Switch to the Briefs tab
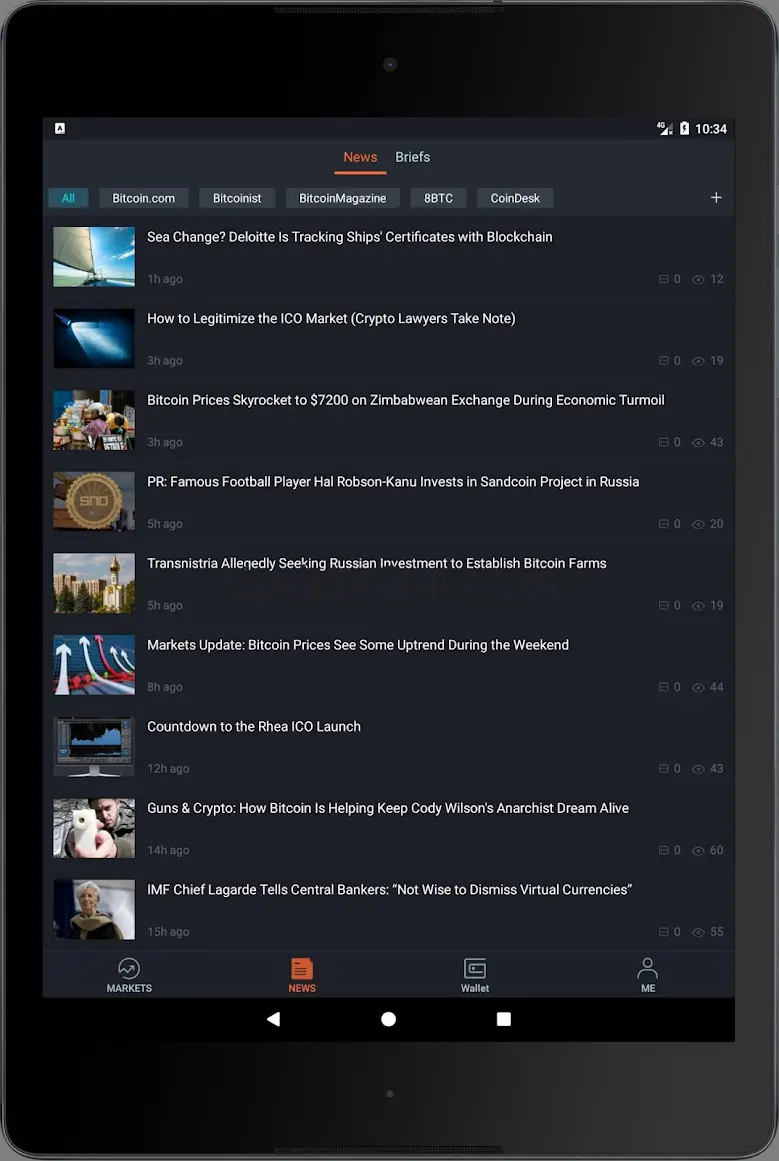 412,157
